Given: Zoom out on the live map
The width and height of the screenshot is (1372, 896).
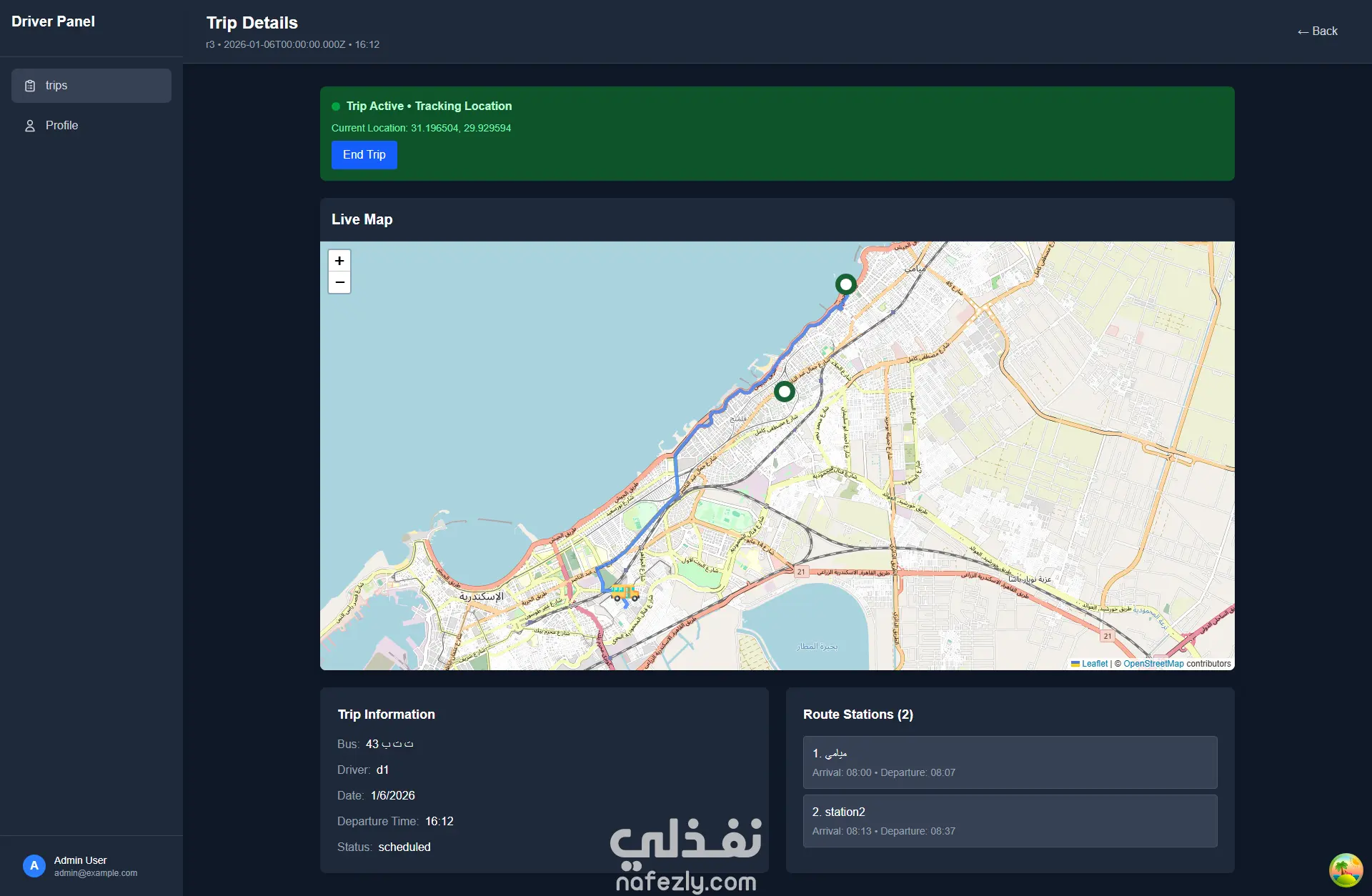Looking at the screenshot, I should point(339,282).
